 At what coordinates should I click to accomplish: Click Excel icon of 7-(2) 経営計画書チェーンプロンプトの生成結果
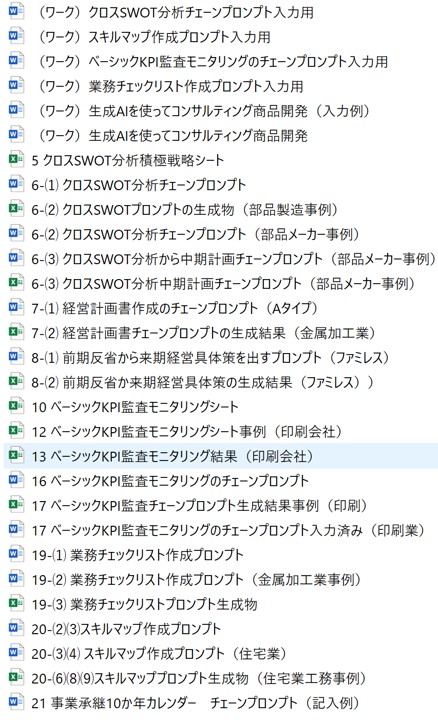click(16, 332)
